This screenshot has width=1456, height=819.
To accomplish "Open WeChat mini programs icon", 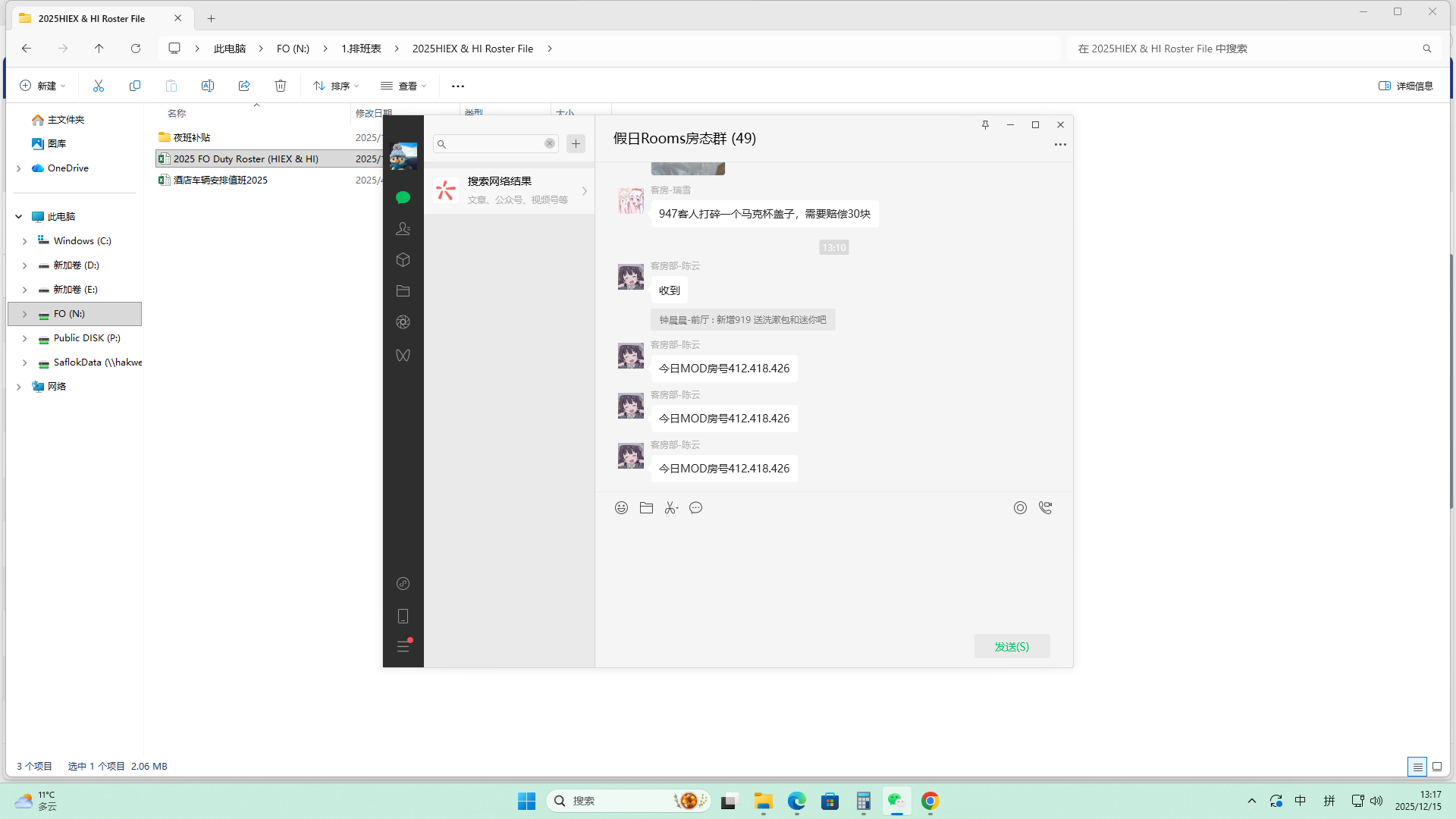I will 403,584.
